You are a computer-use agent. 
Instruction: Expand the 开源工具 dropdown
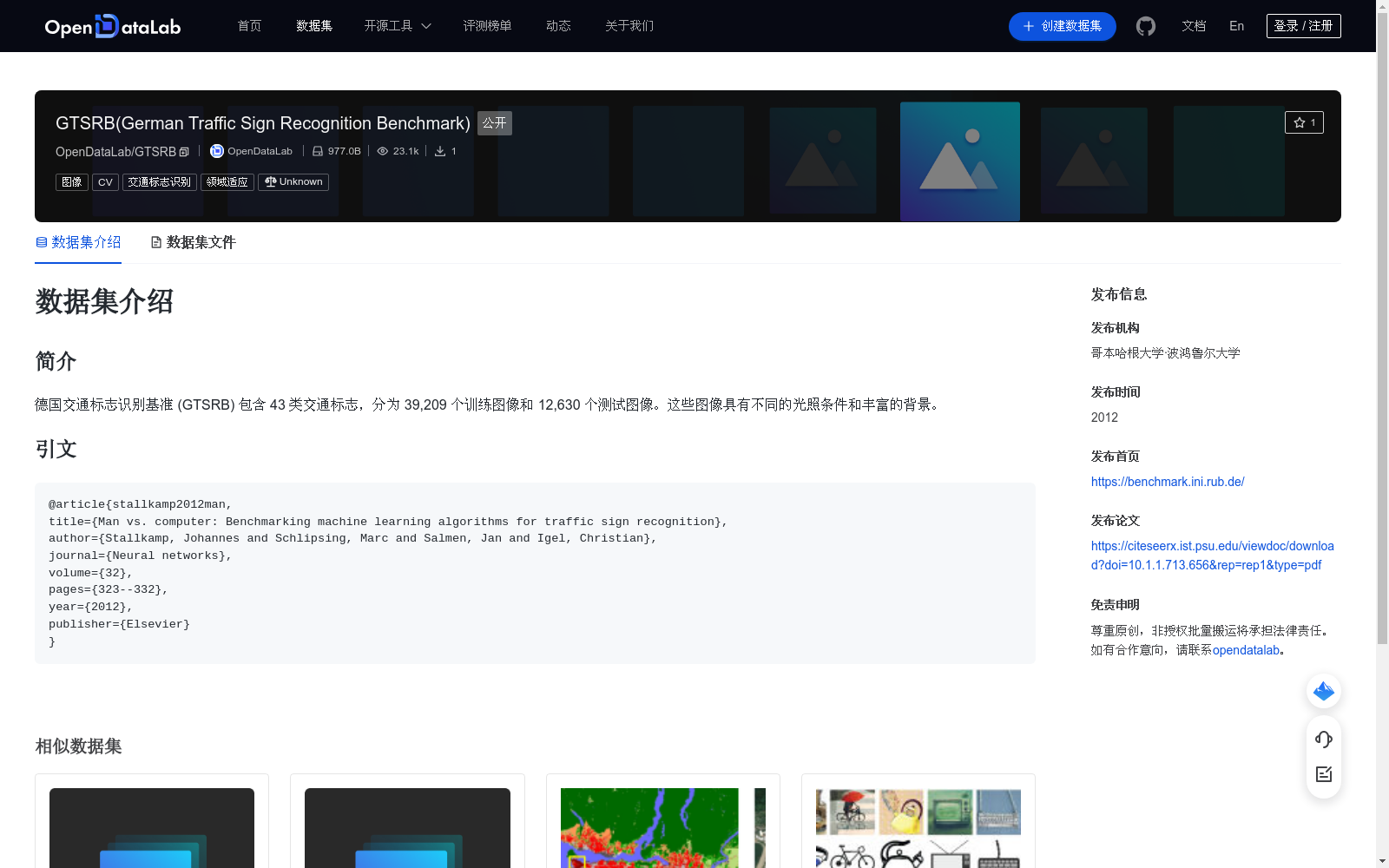[x=398, y=26]
